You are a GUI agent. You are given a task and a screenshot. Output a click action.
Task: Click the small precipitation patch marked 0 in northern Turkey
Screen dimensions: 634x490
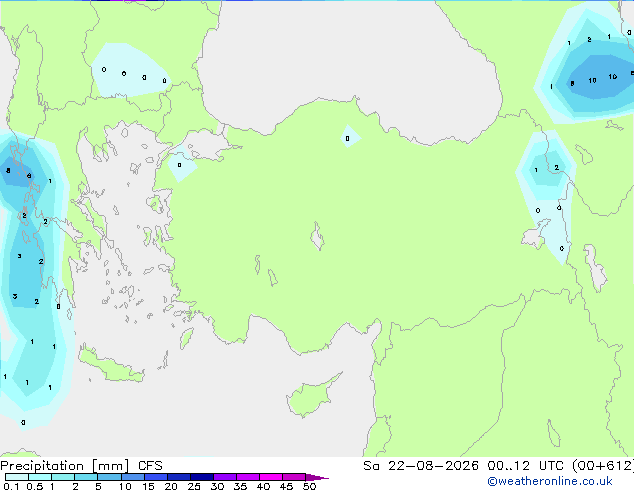pyautogui.click(x=349, y=137)
